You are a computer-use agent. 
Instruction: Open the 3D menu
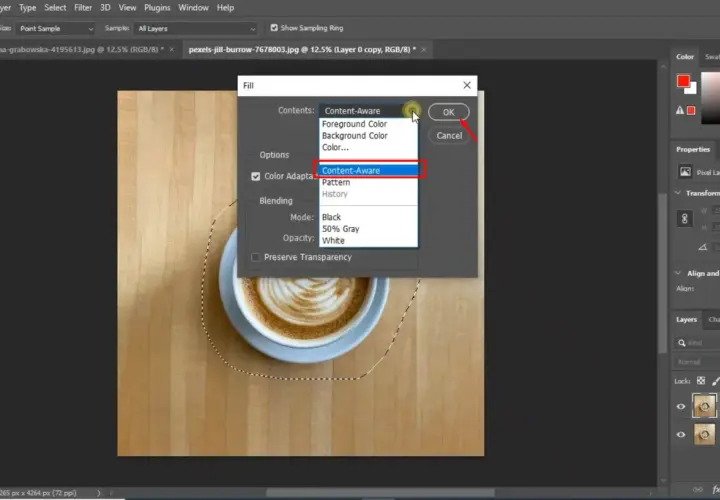[105, 8]
